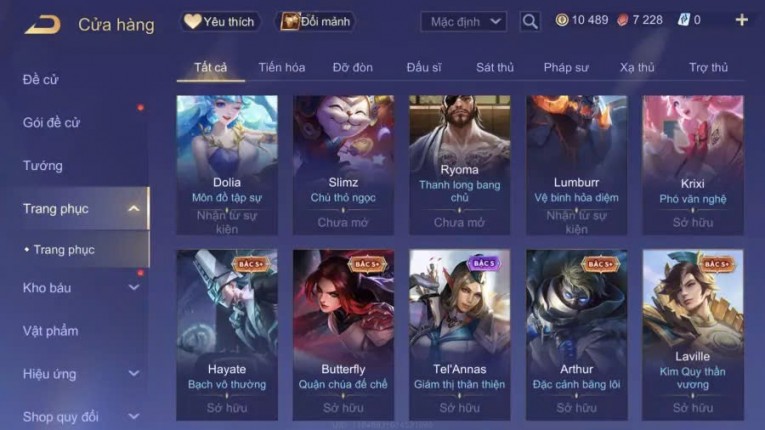The height and width of the screenshot is (430, 765).
Task: Click the blue voucher currency icon
Action: (684, 20)
